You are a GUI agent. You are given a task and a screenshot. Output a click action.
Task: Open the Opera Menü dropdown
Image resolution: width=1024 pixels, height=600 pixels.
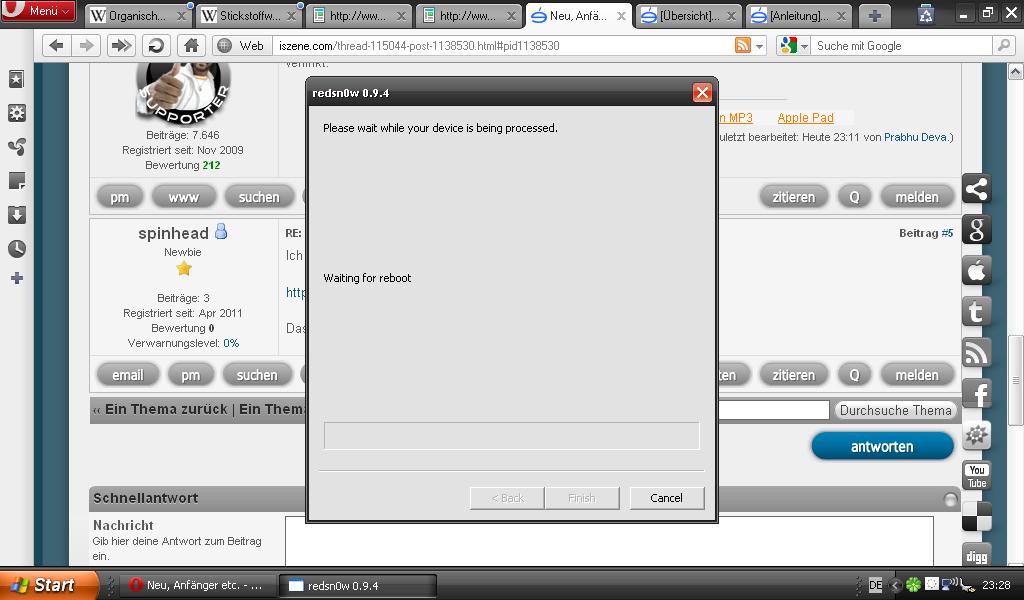coord(40,11)
